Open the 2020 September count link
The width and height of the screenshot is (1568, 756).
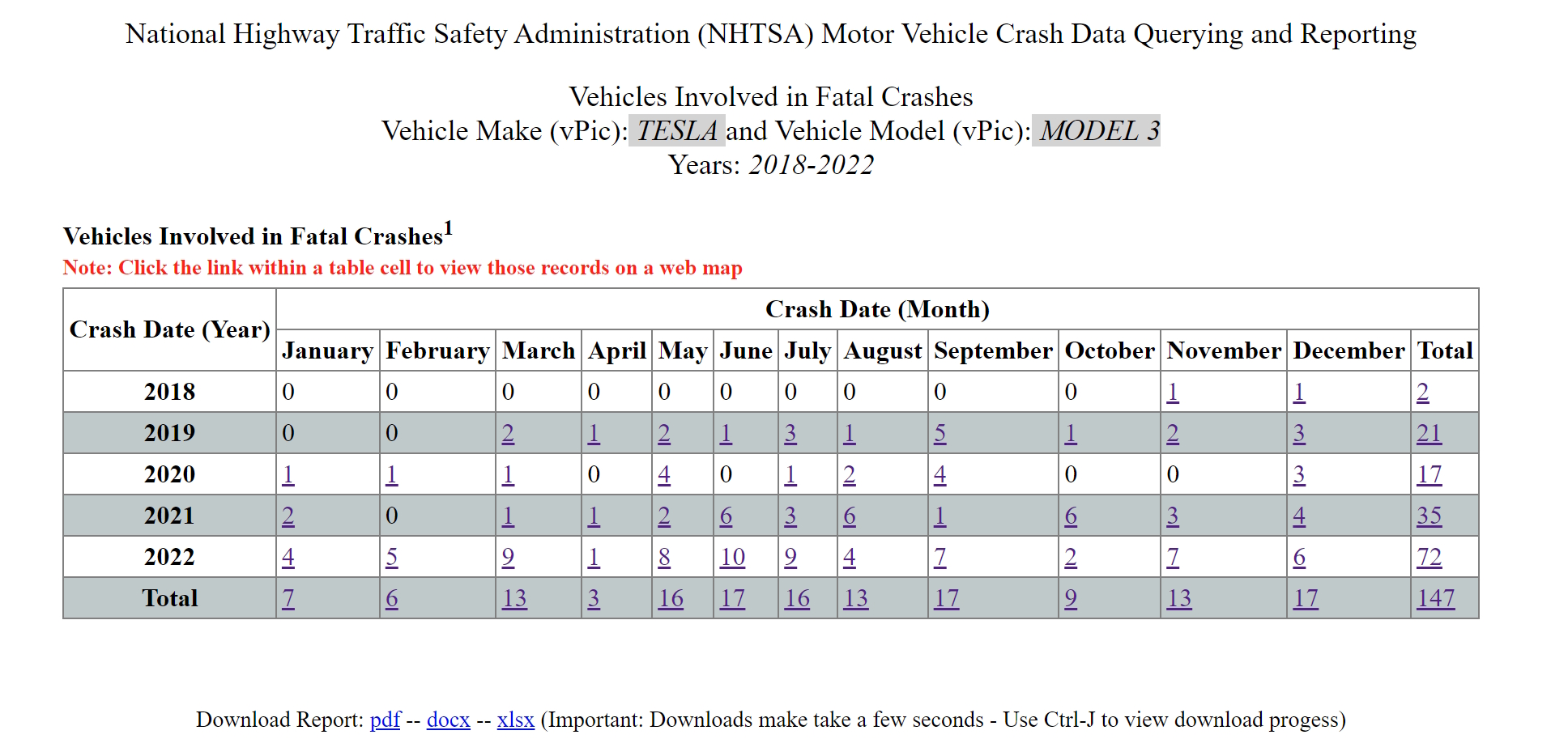pyautogui.click(x=940, y=474)
